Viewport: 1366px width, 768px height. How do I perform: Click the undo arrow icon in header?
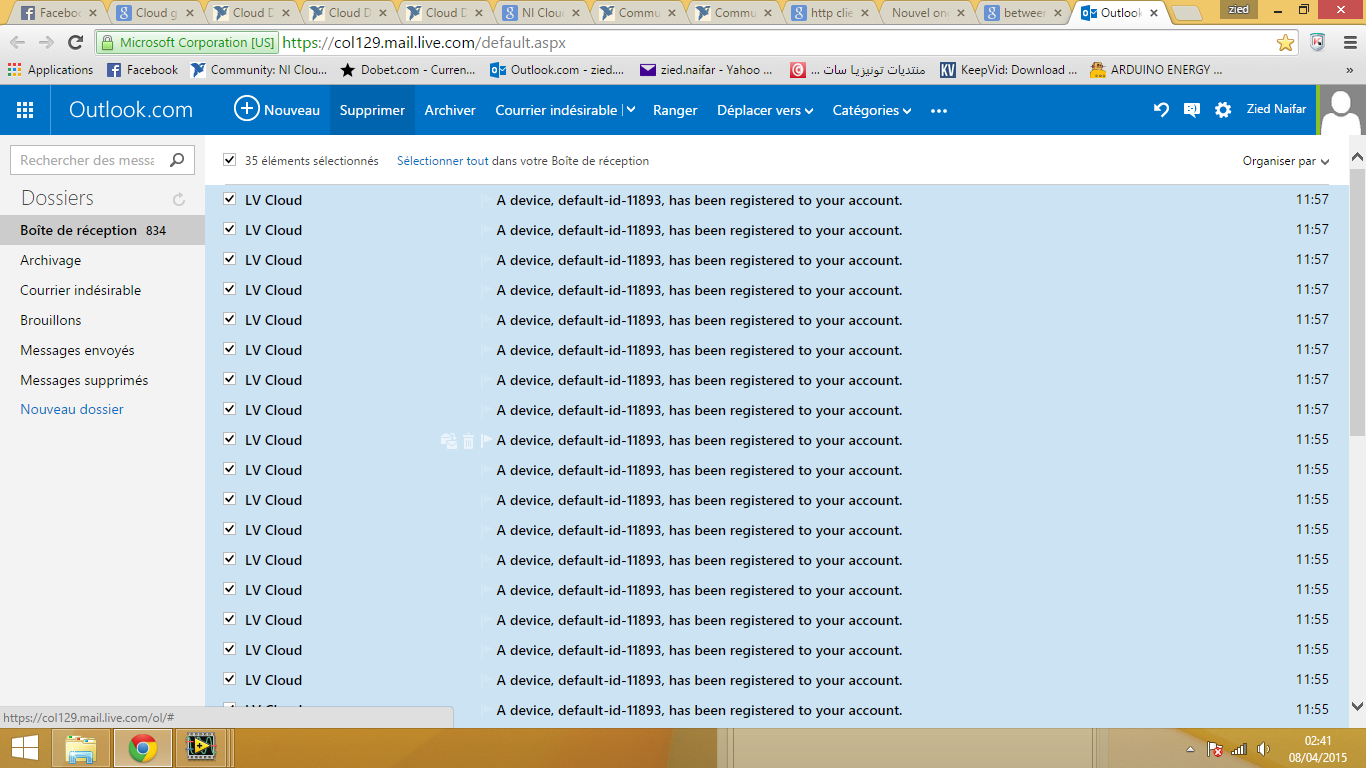(x=1161, y=110)
